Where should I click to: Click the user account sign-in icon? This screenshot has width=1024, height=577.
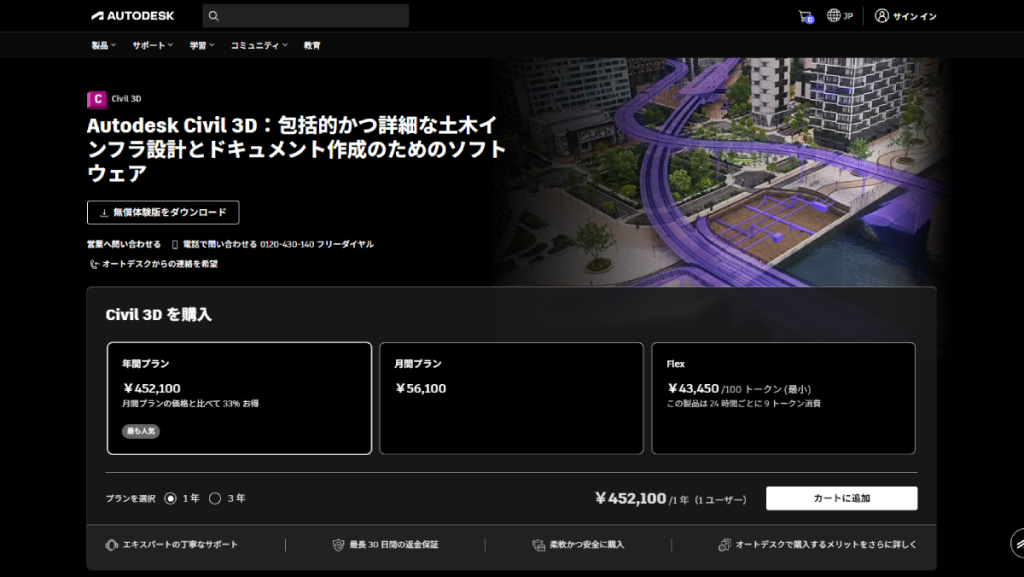click(882, 16)
